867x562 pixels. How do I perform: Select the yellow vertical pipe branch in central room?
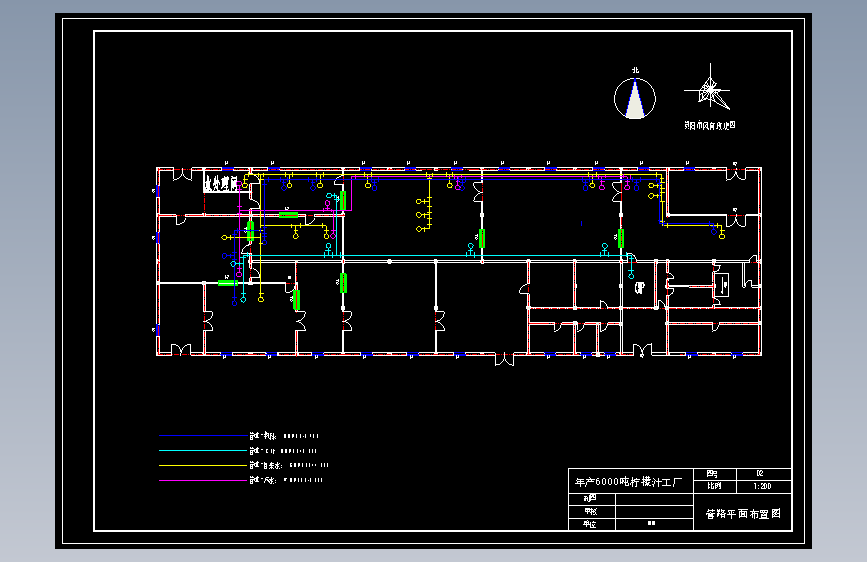pyautogui.click(x=430, y=203)
